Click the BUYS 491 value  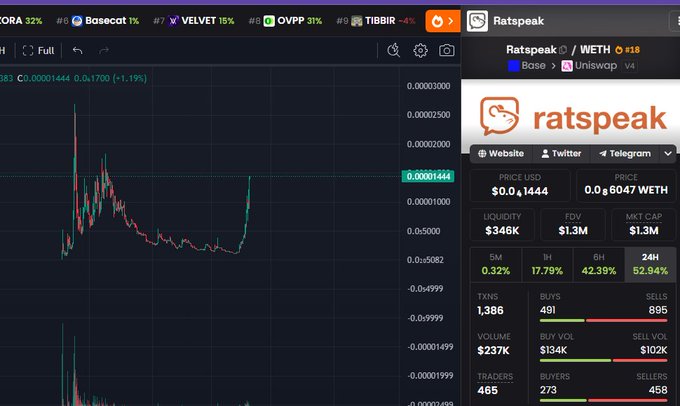click(548, 310)
